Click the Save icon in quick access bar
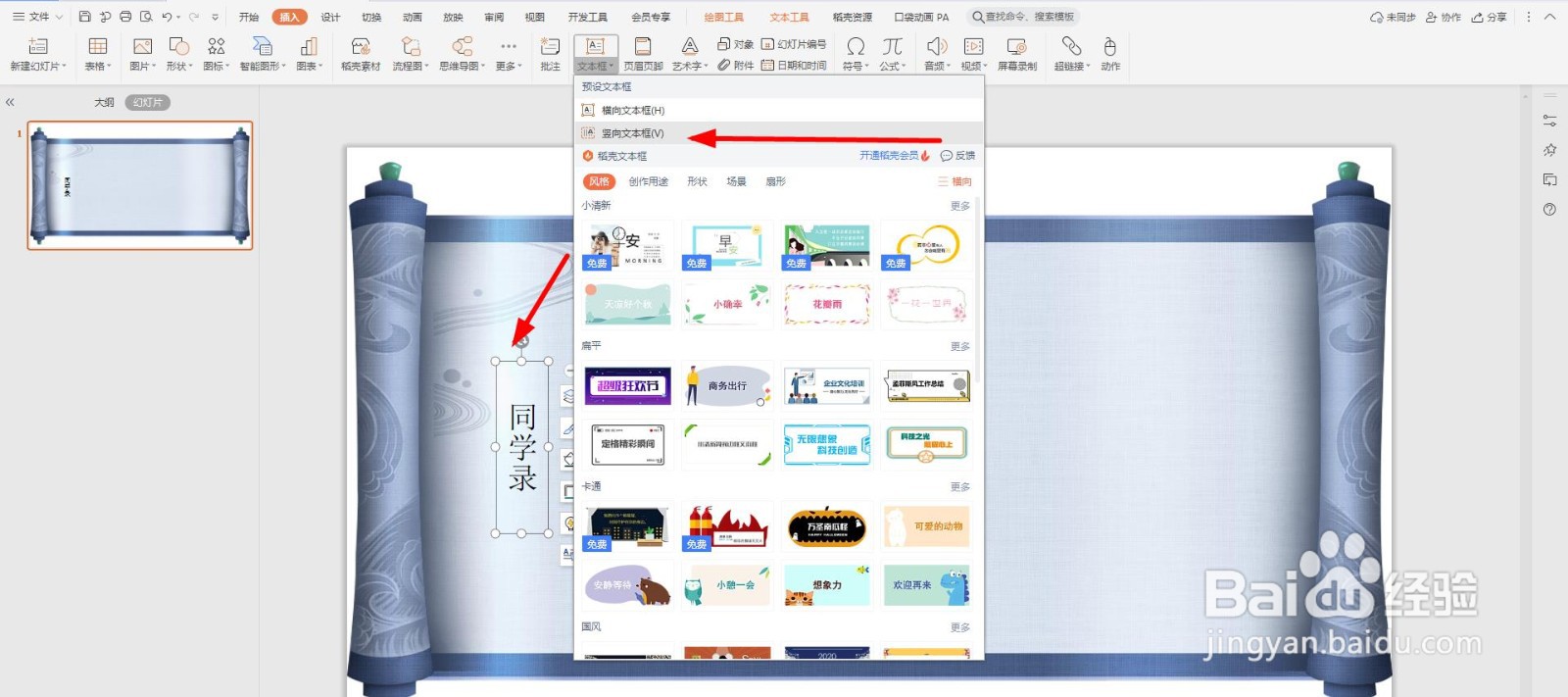This screenshot has width=1568, height=697. coord(84,17)
